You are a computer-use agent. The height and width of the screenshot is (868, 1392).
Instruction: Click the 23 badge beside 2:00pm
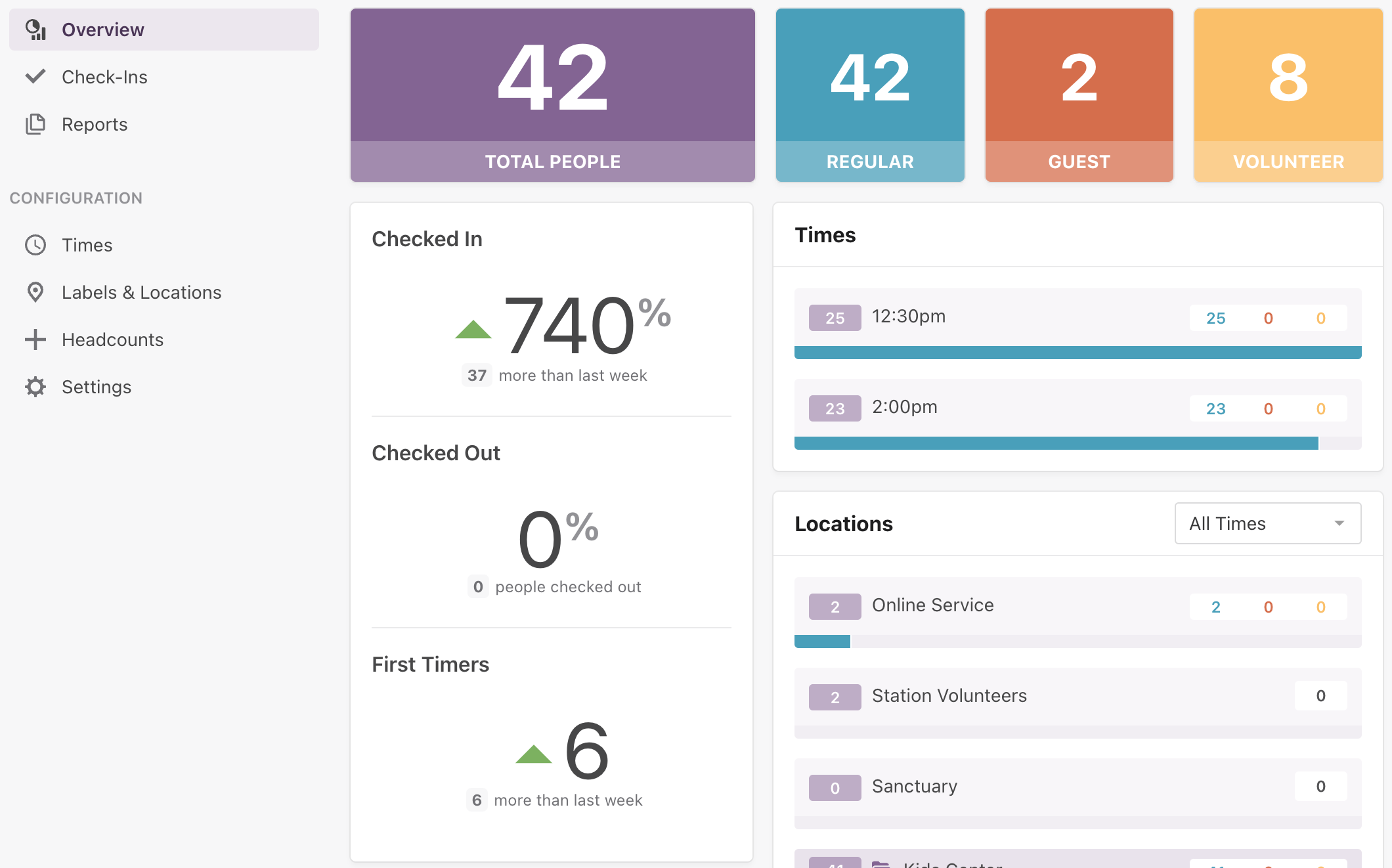[835, 408]
